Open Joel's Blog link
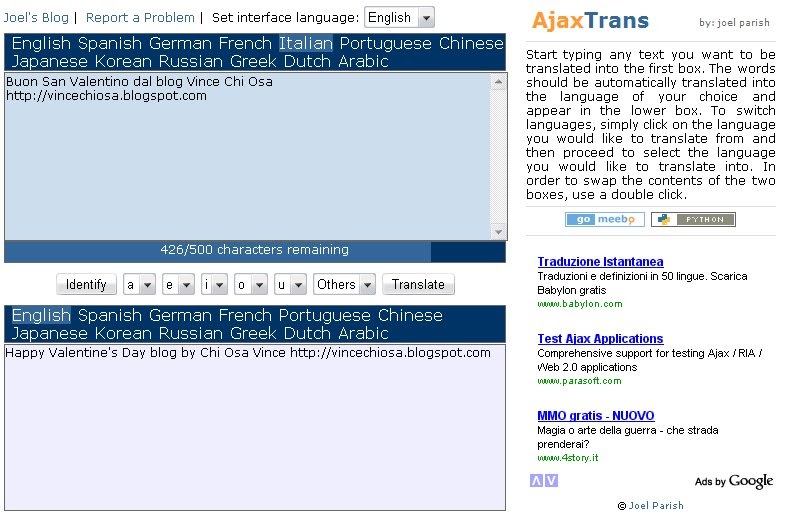 (36, 18)
